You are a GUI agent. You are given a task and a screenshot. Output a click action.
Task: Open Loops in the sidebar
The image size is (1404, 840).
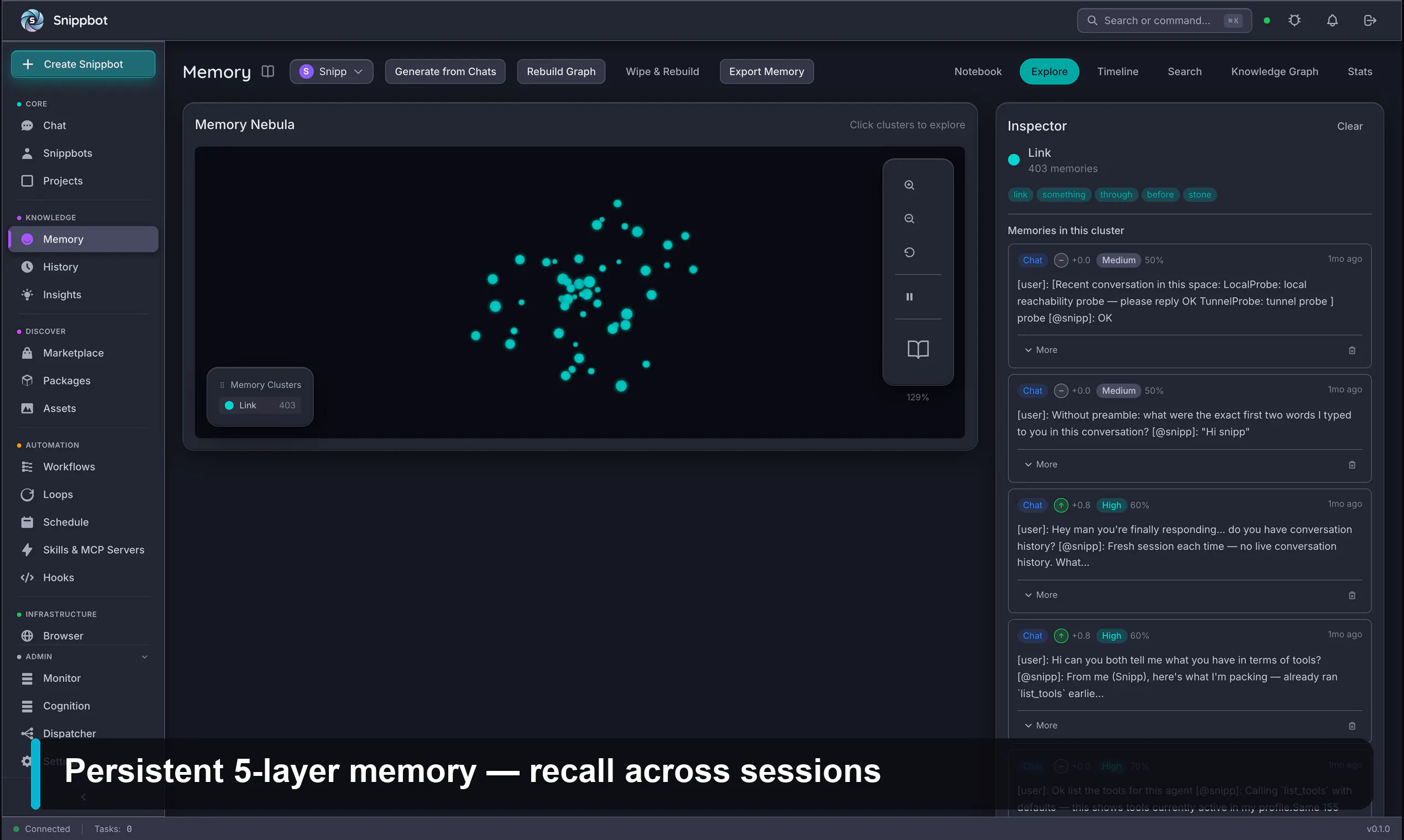(83, 495)
